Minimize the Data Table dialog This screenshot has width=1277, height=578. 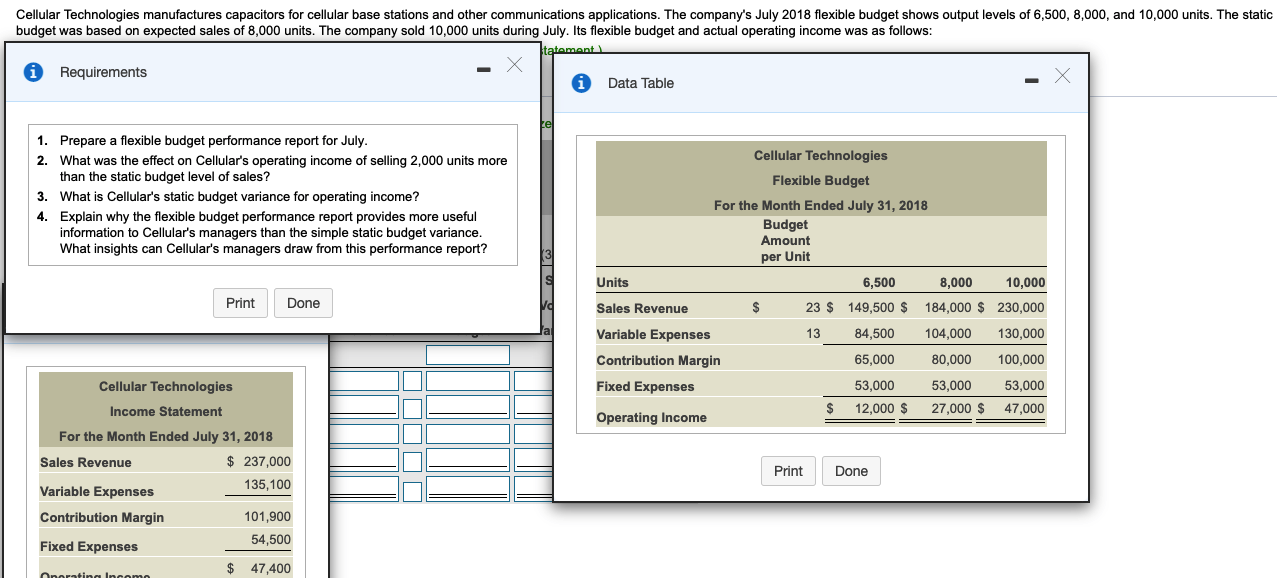click(x=1031, y=81)
